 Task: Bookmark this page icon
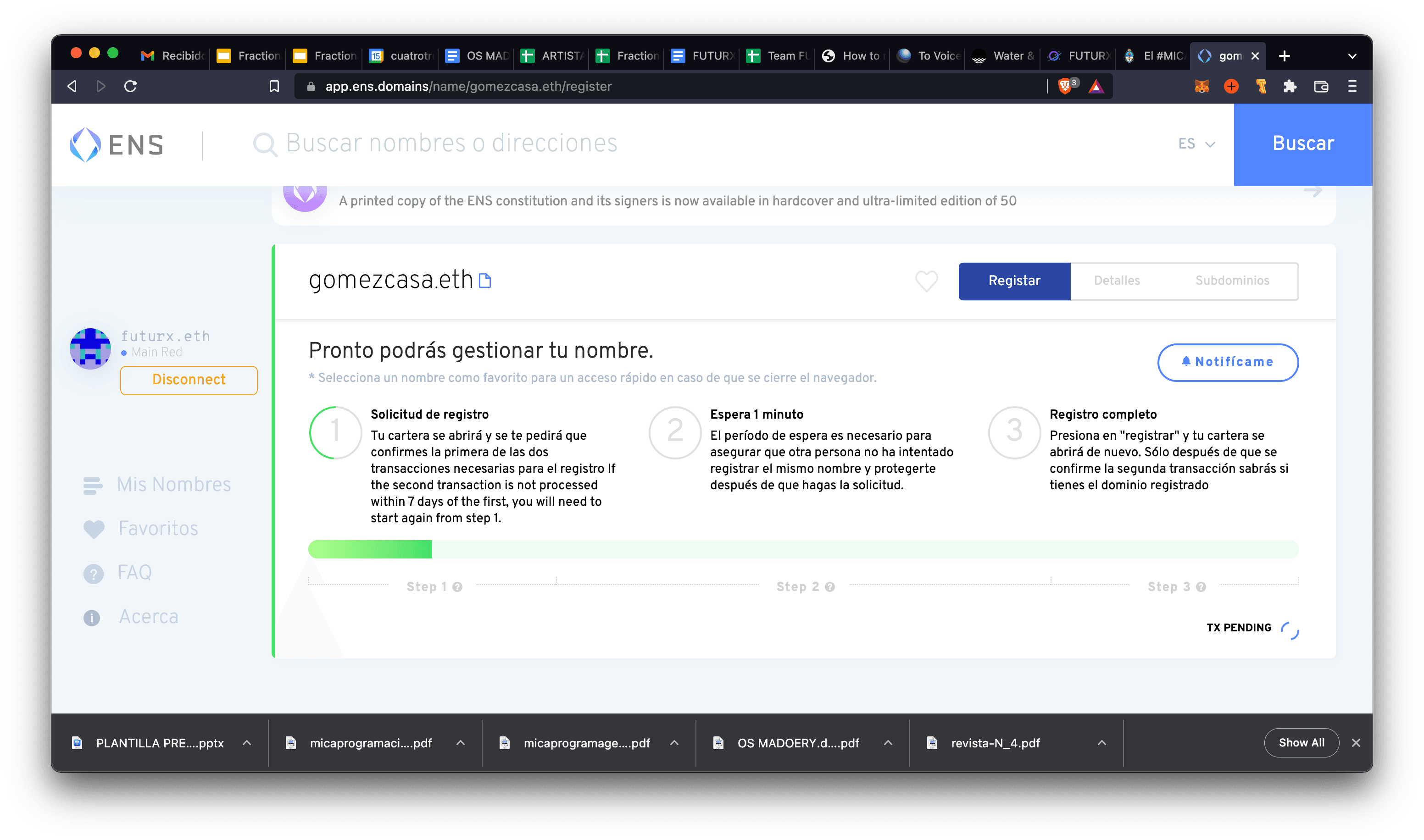point(274,86)
